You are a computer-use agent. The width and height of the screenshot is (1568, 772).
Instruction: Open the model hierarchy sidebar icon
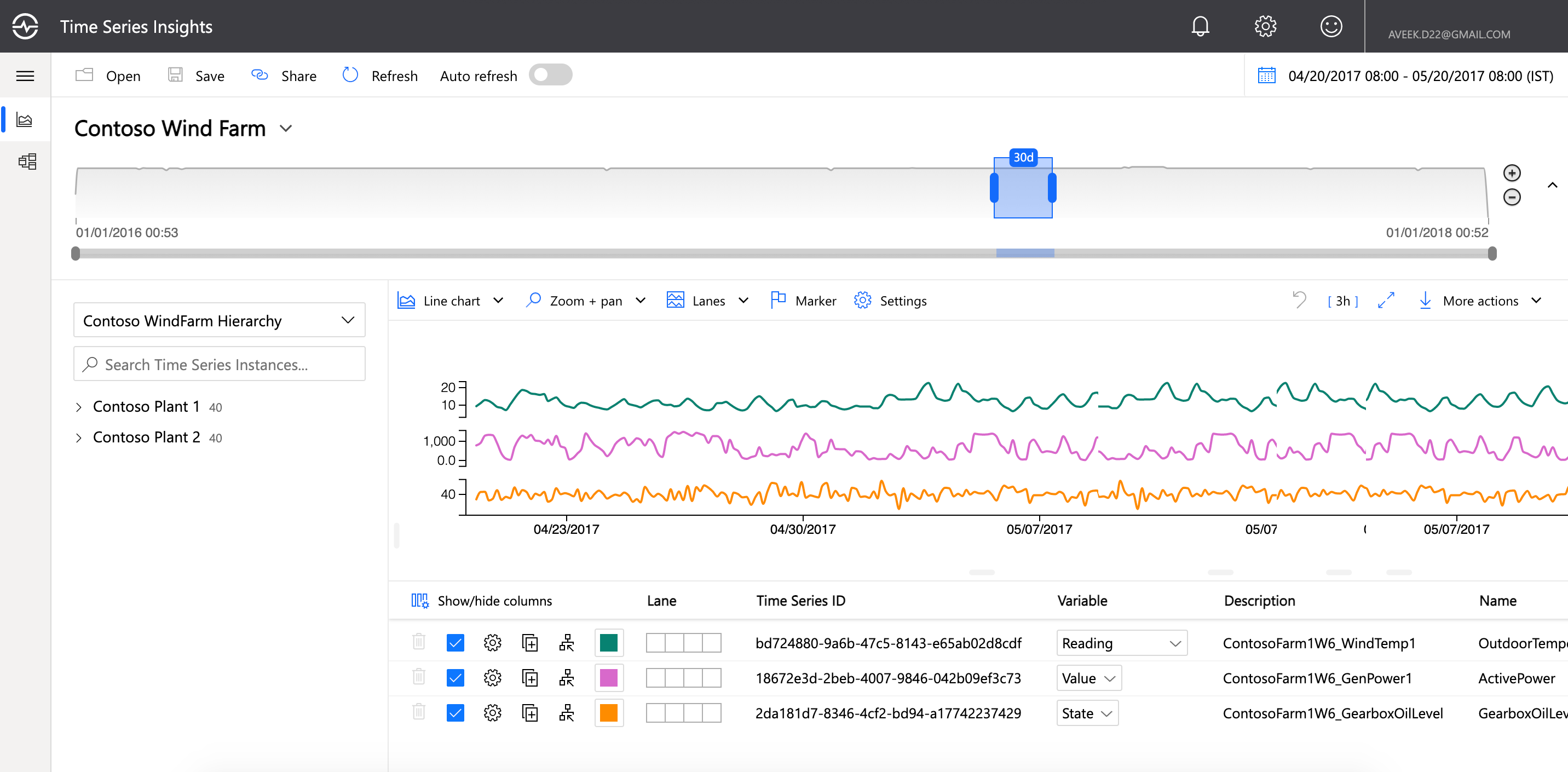tap(27, 162)
